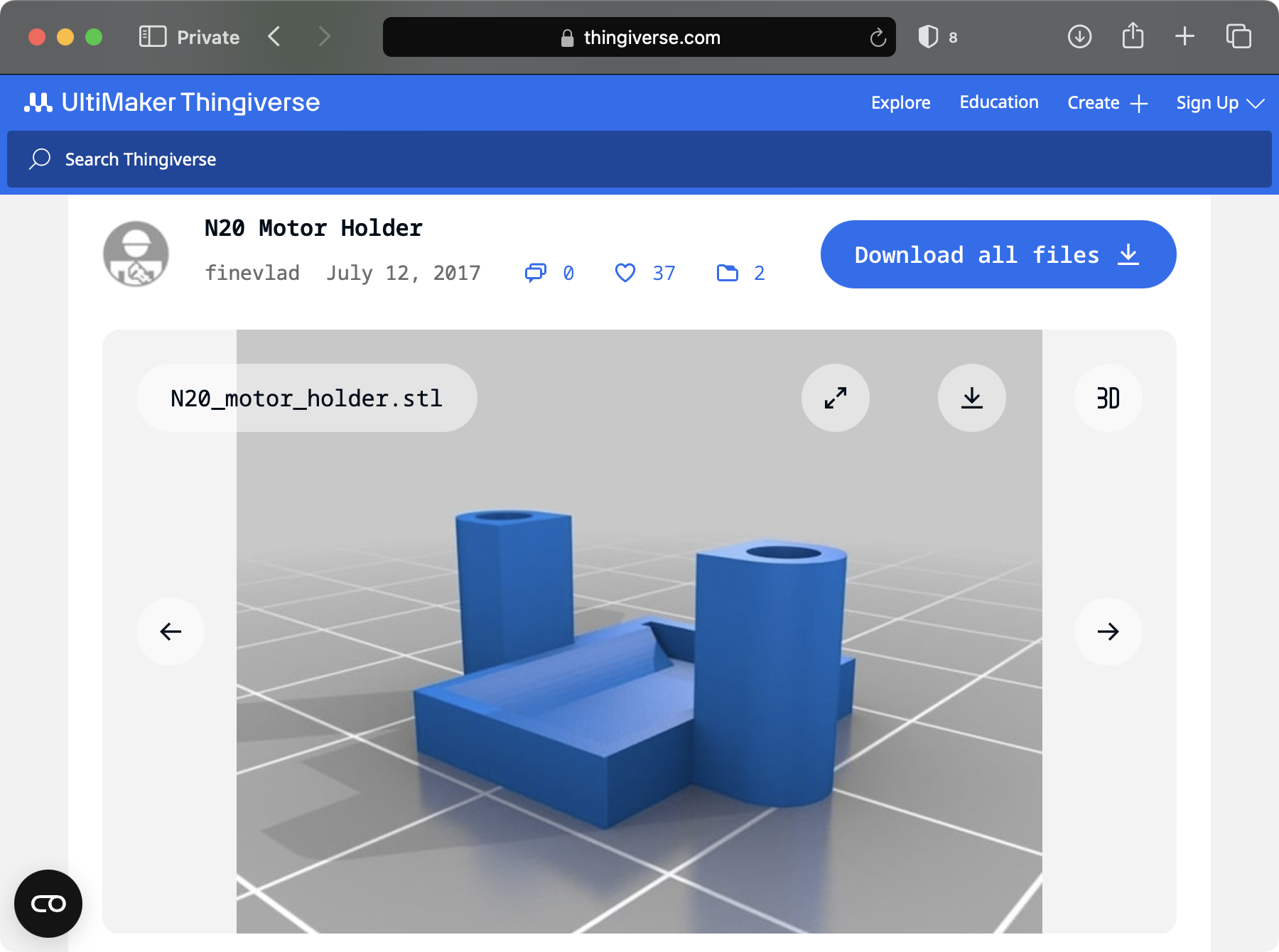Expand the Sign Up dropdown menu
The height and width of the screenshot is (952, 1279).
coord(1219,103)
